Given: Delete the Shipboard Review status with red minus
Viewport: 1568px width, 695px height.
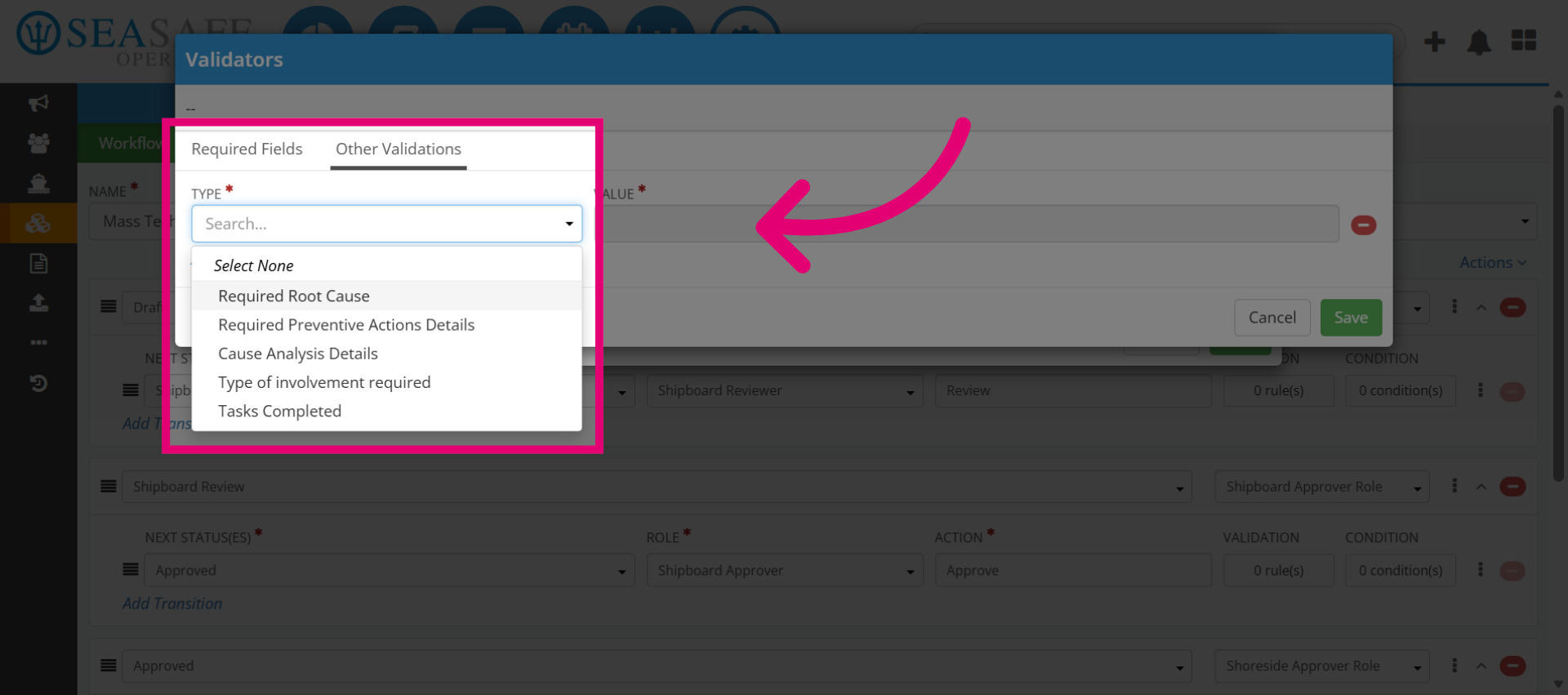Looking at the screenshot, I should [x=1512, y=487].
